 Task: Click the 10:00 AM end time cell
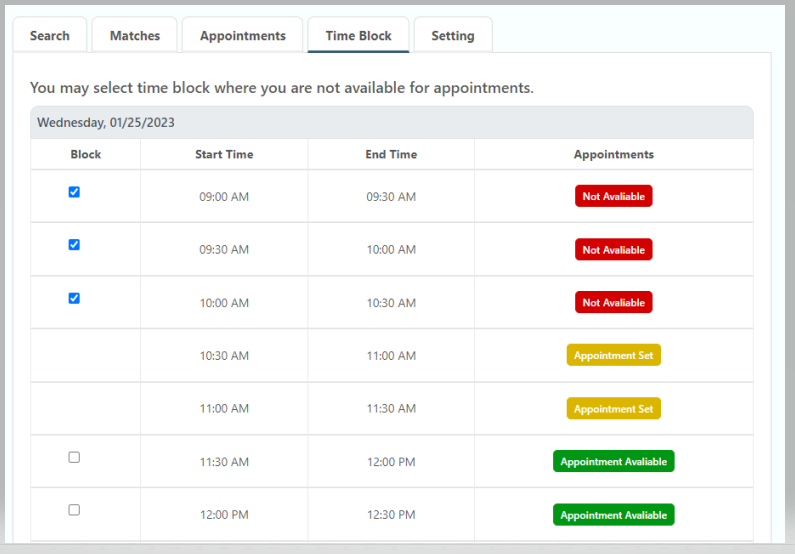391,249
